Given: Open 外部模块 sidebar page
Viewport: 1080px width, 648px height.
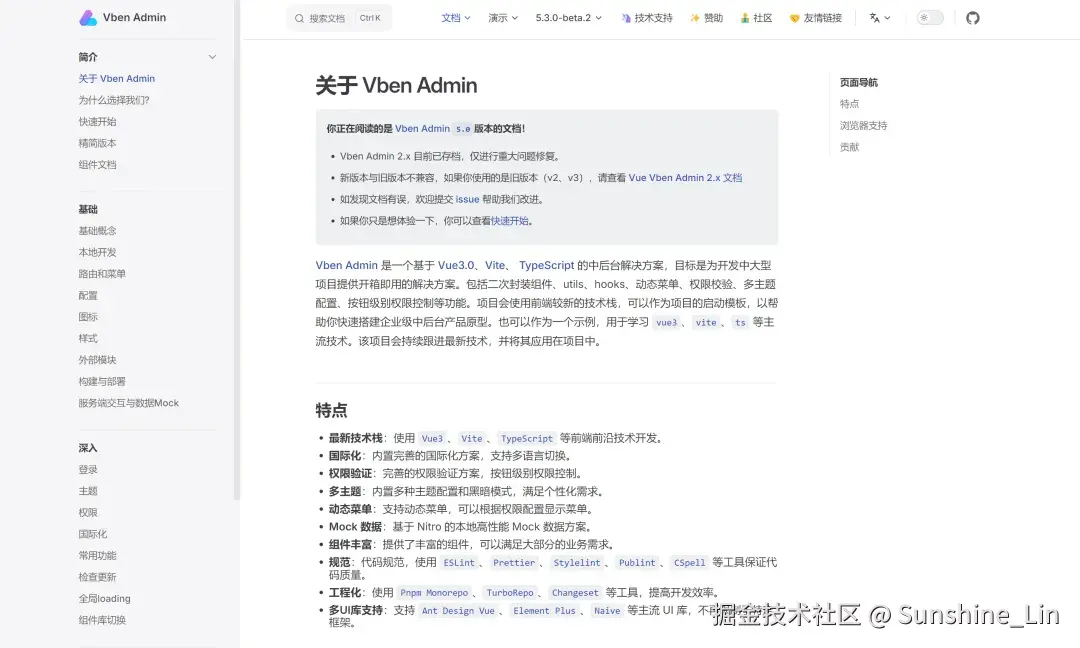Looking at the screenshot, I should pos(97,359).
